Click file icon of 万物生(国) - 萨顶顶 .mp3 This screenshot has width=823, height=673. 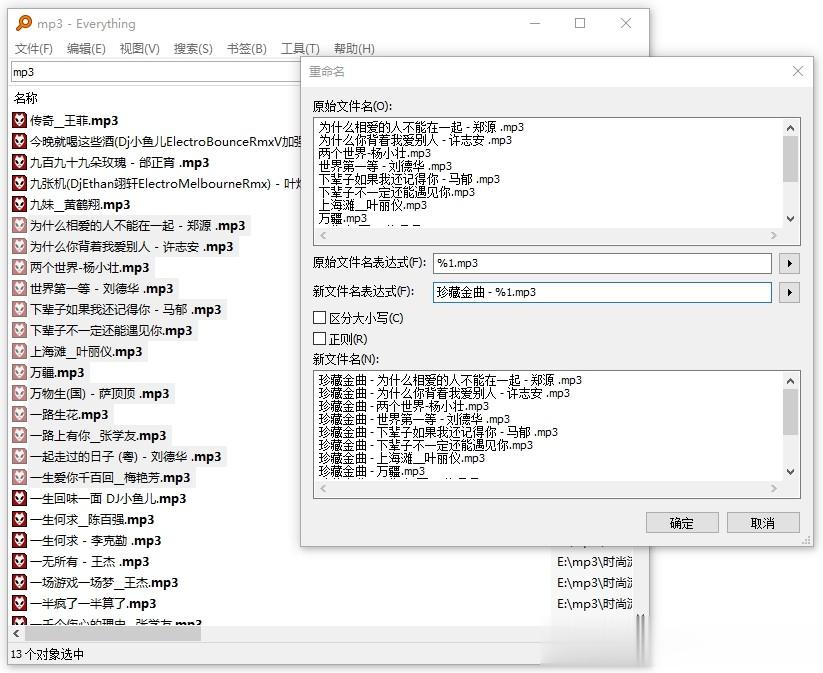click(19, 393)
